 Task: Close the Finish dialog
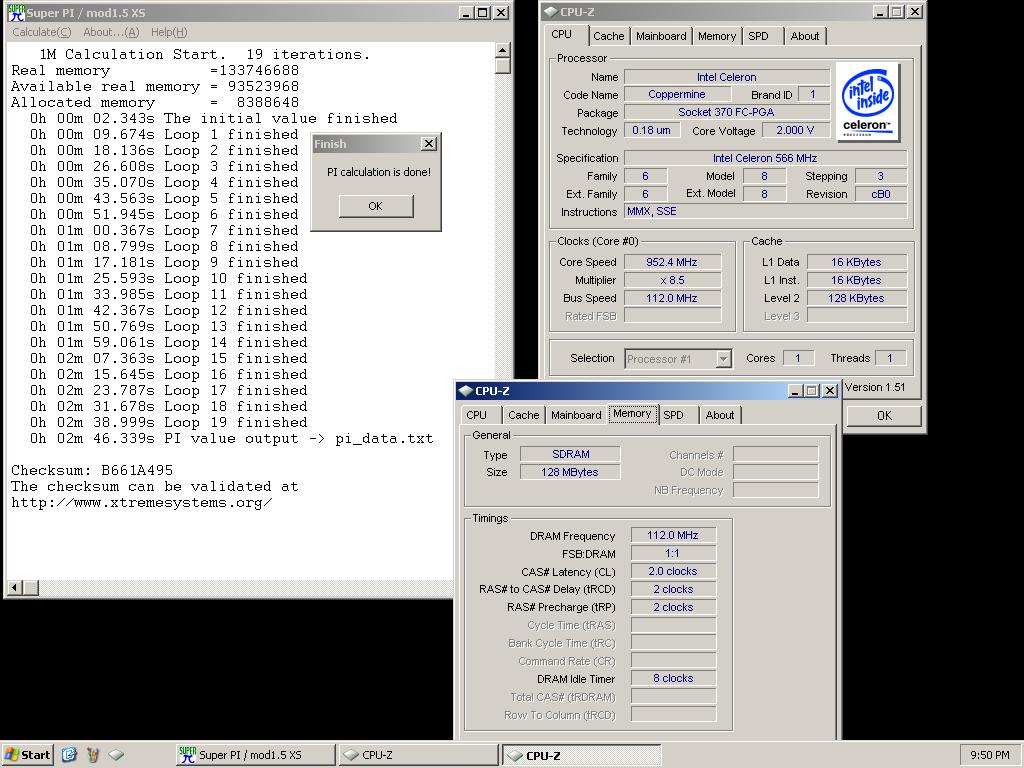click(x=428, y=144)
